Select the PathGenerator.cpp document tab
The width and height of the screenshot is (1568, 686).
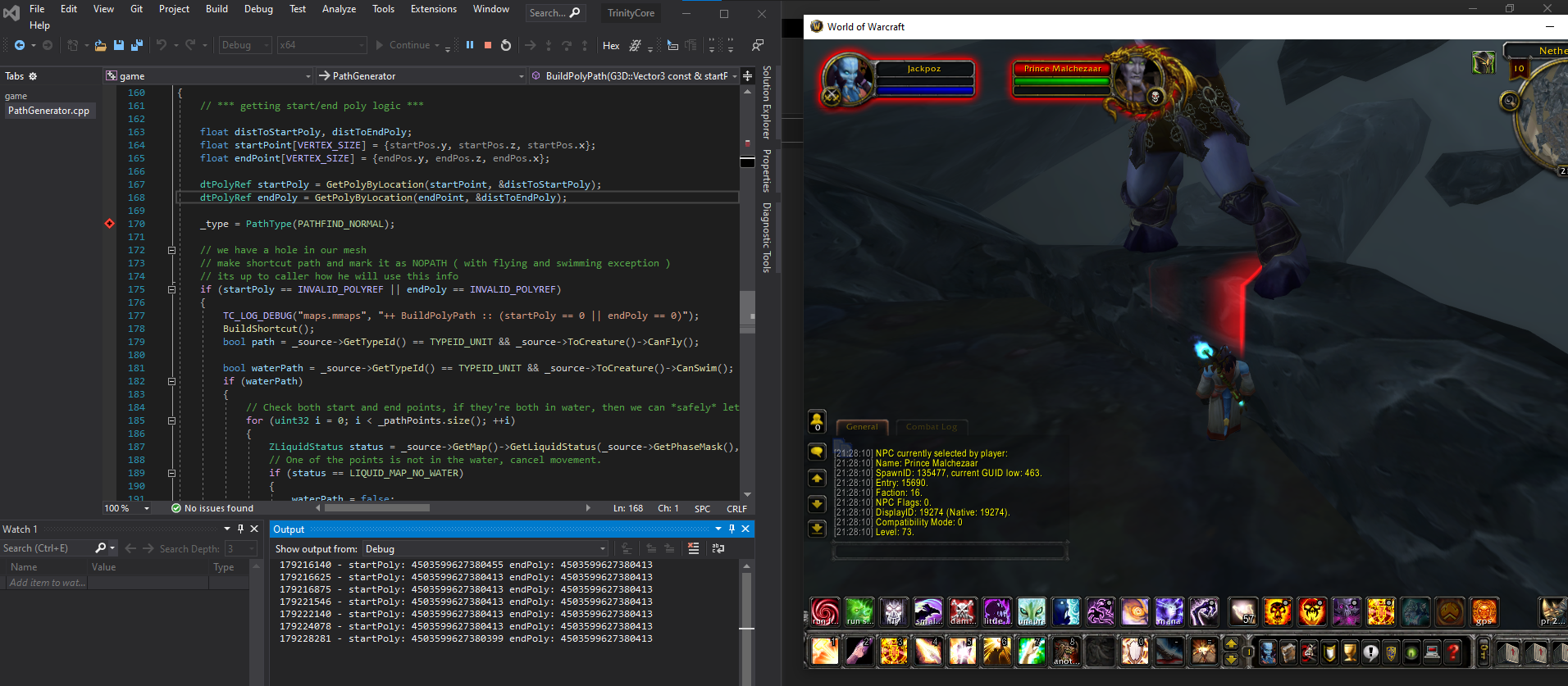[48, 111]
